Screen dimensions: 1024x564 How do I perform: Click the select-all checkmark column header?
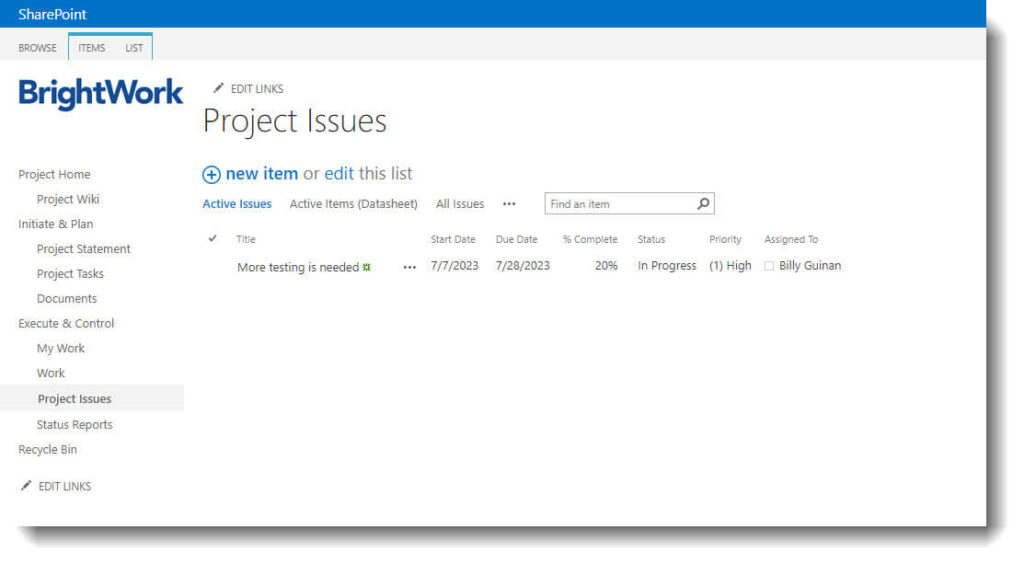[212, 239]
